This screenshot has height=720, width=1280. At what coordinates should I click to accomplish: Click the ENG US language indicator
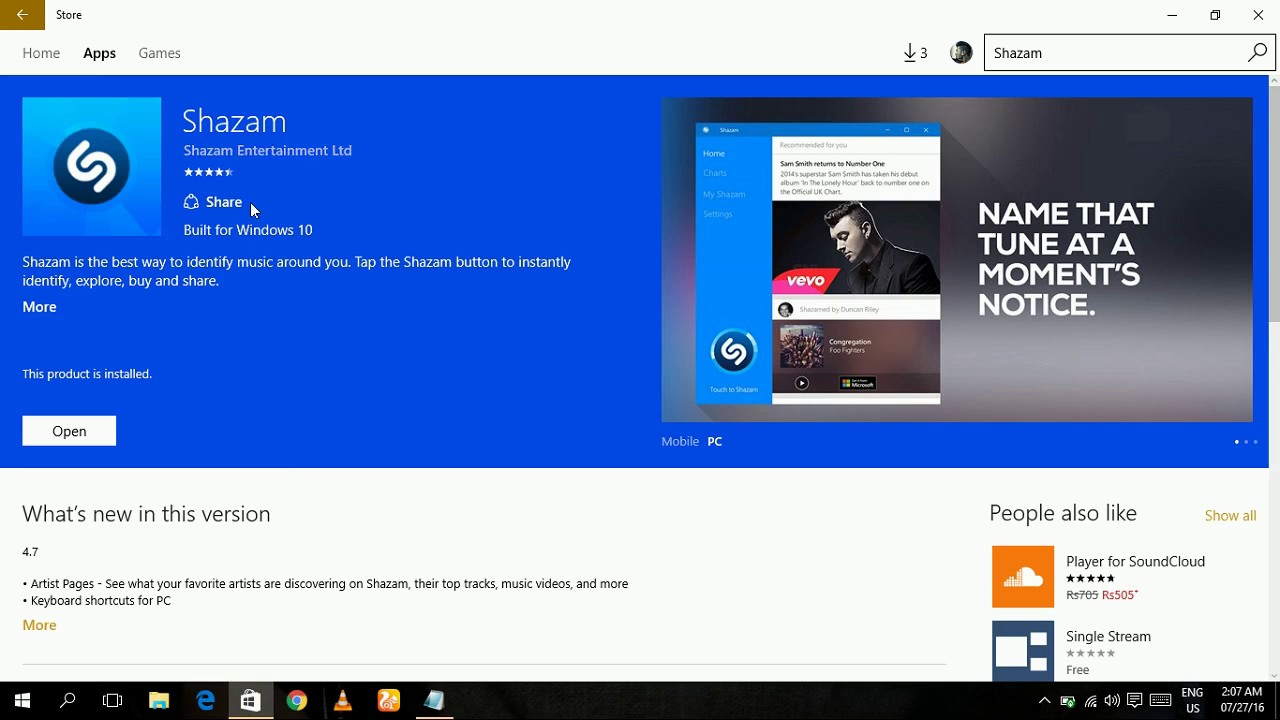coord(1192,701)
